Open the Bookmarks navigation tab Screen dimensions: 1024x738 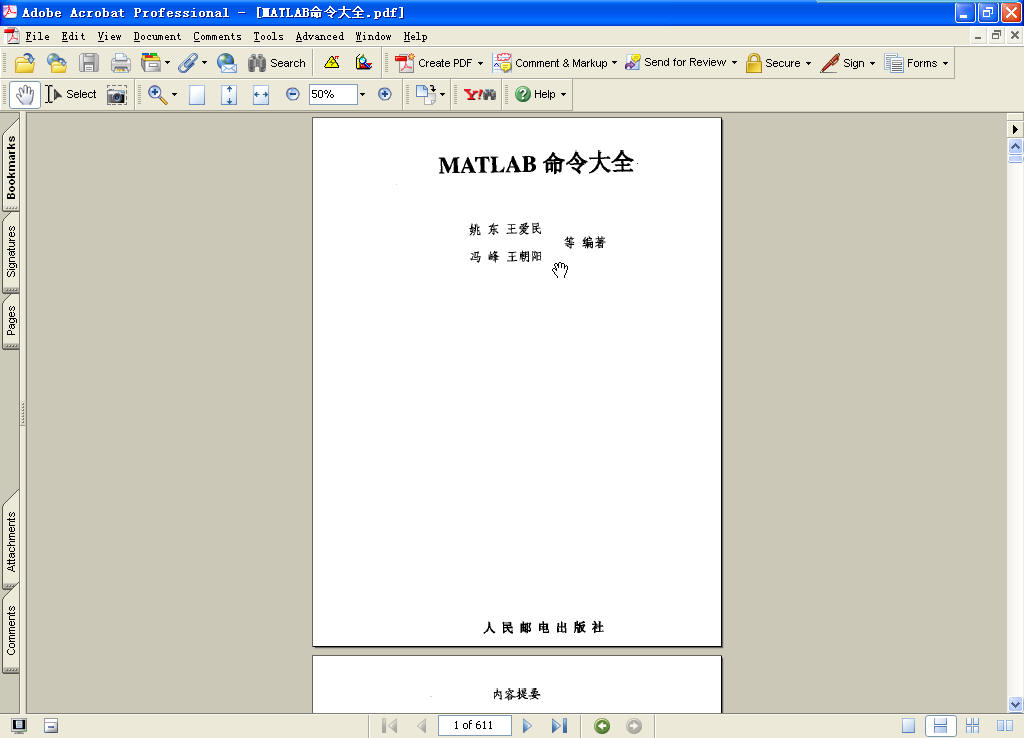[x=11, y=168]
